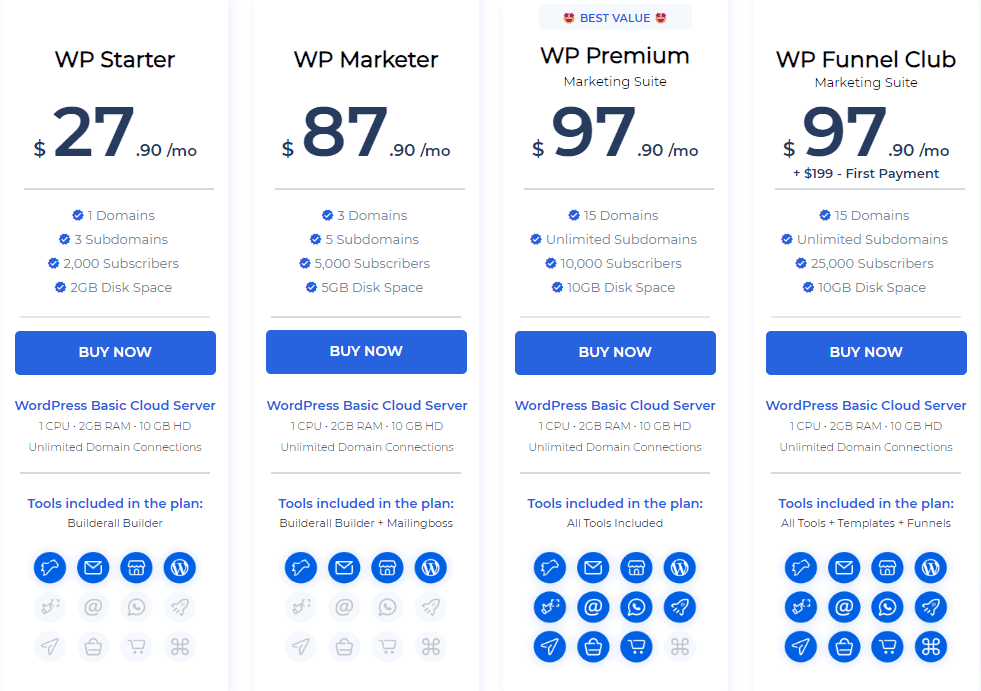Image resolution: width=981 pixels, height=691 pixels.
Task: Click the rocket icon in WP Funnel Club
Action: 930,607
